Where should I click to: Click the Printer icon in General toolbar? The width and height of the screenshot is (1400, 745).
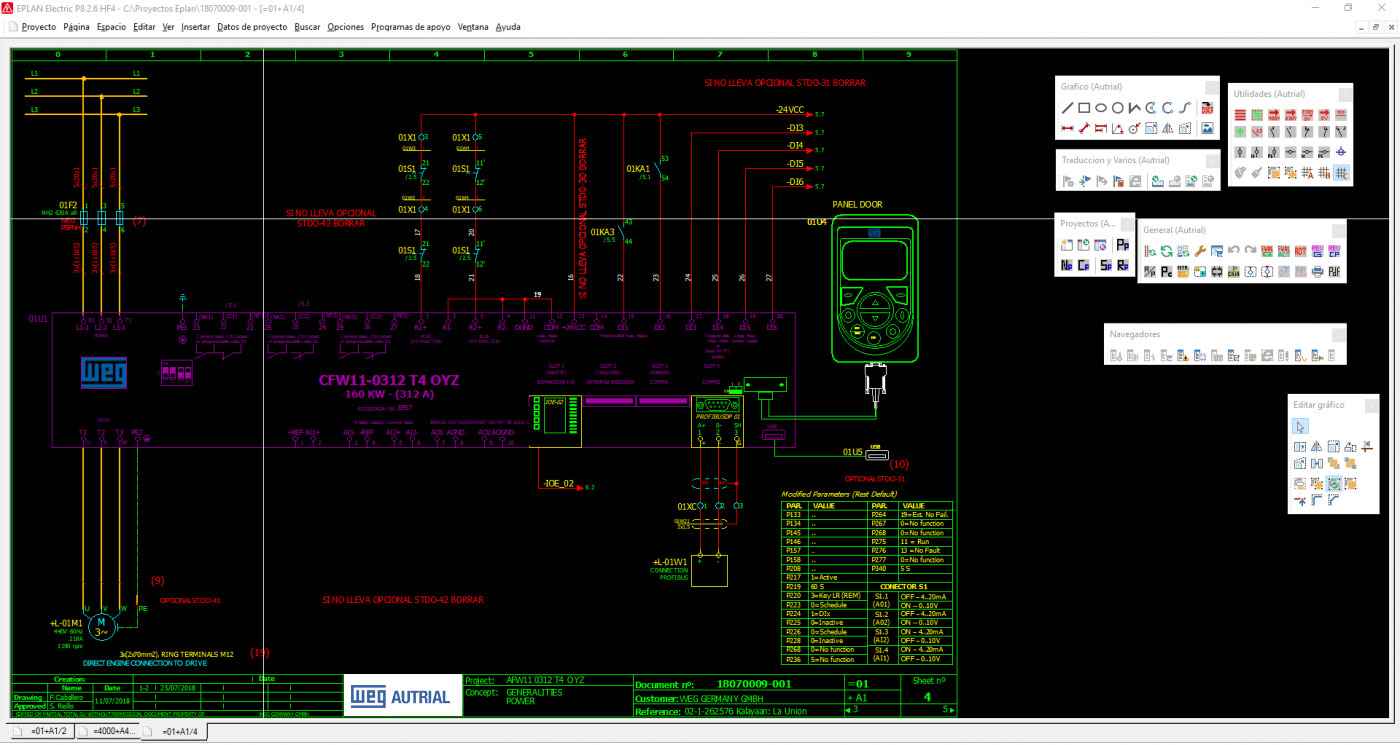pyautogui.click(x=1317, y=272)
